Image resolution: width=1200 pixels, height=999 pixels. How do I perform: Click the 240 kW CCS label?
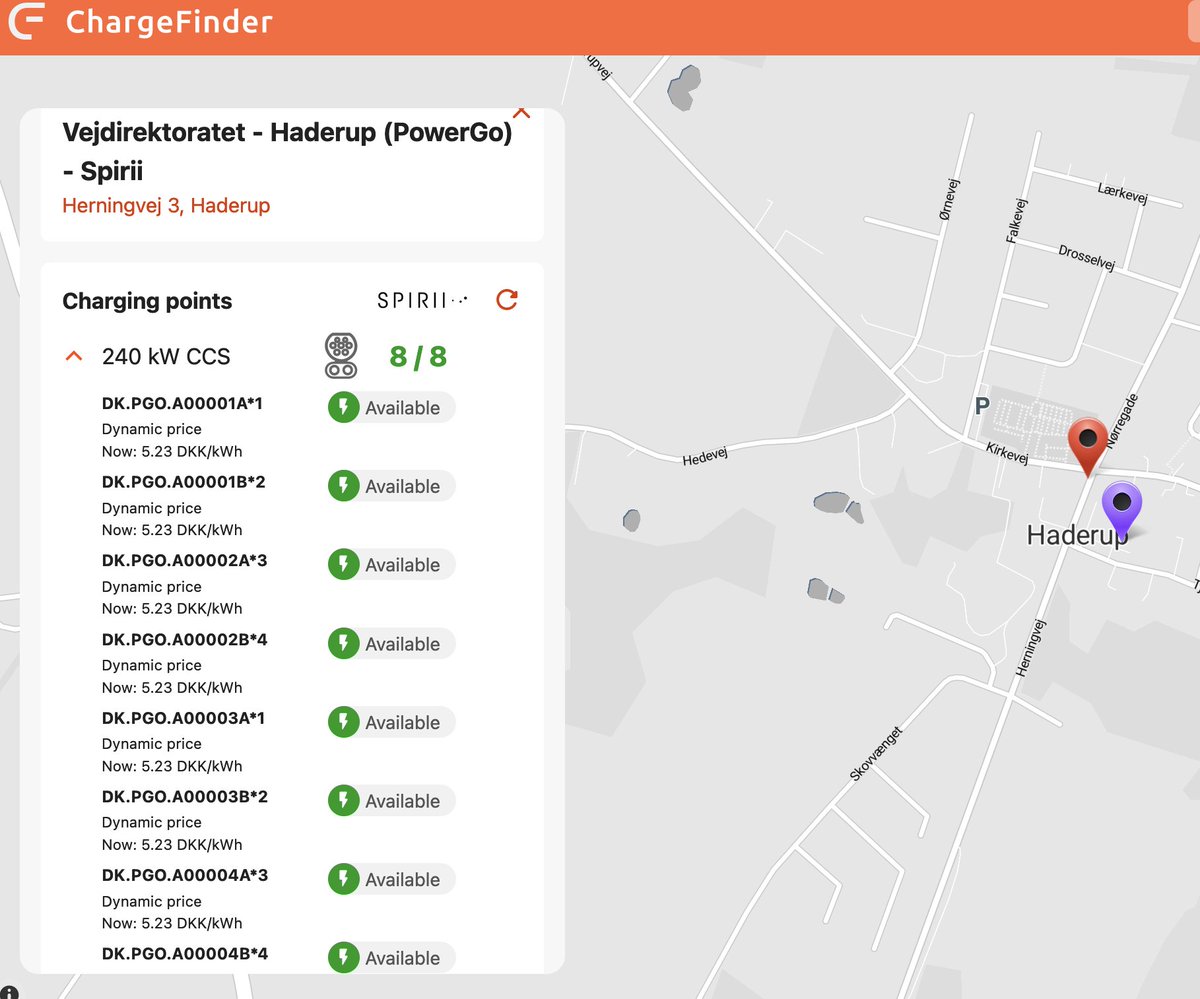pos(166,357)
